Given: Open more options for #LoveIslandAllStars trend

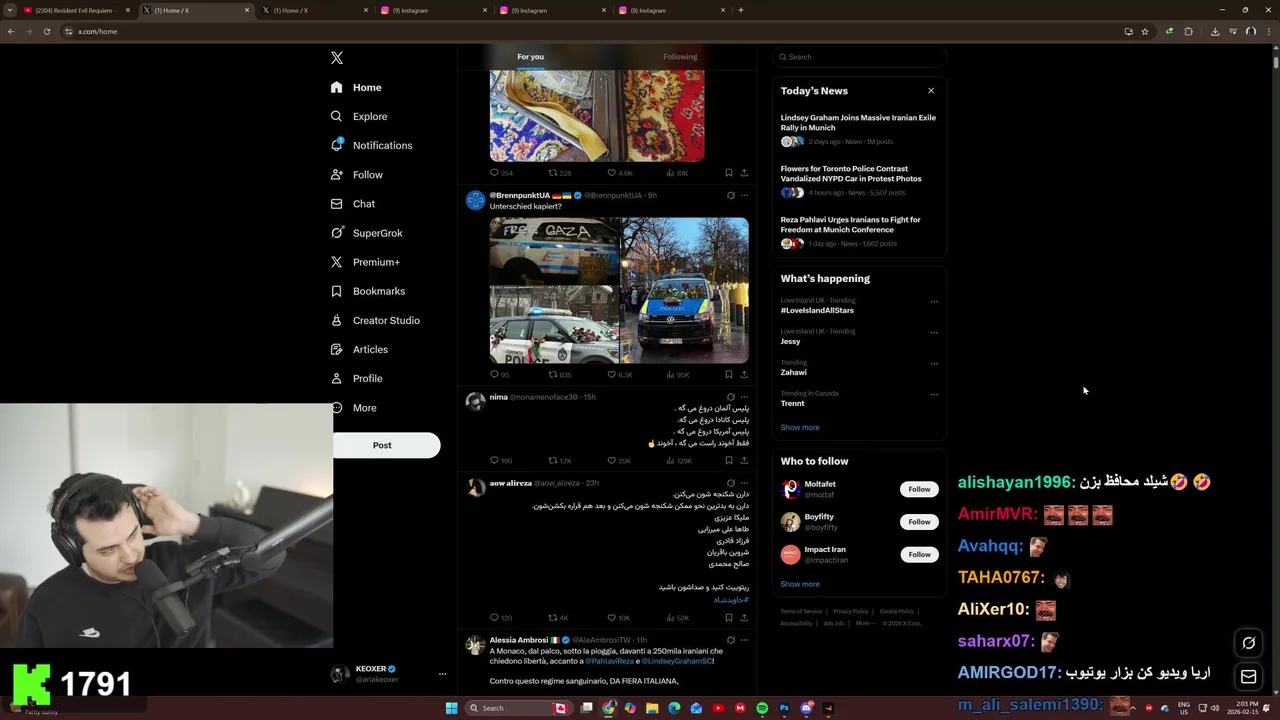Looking at the screenshot, I should [934, 301].
